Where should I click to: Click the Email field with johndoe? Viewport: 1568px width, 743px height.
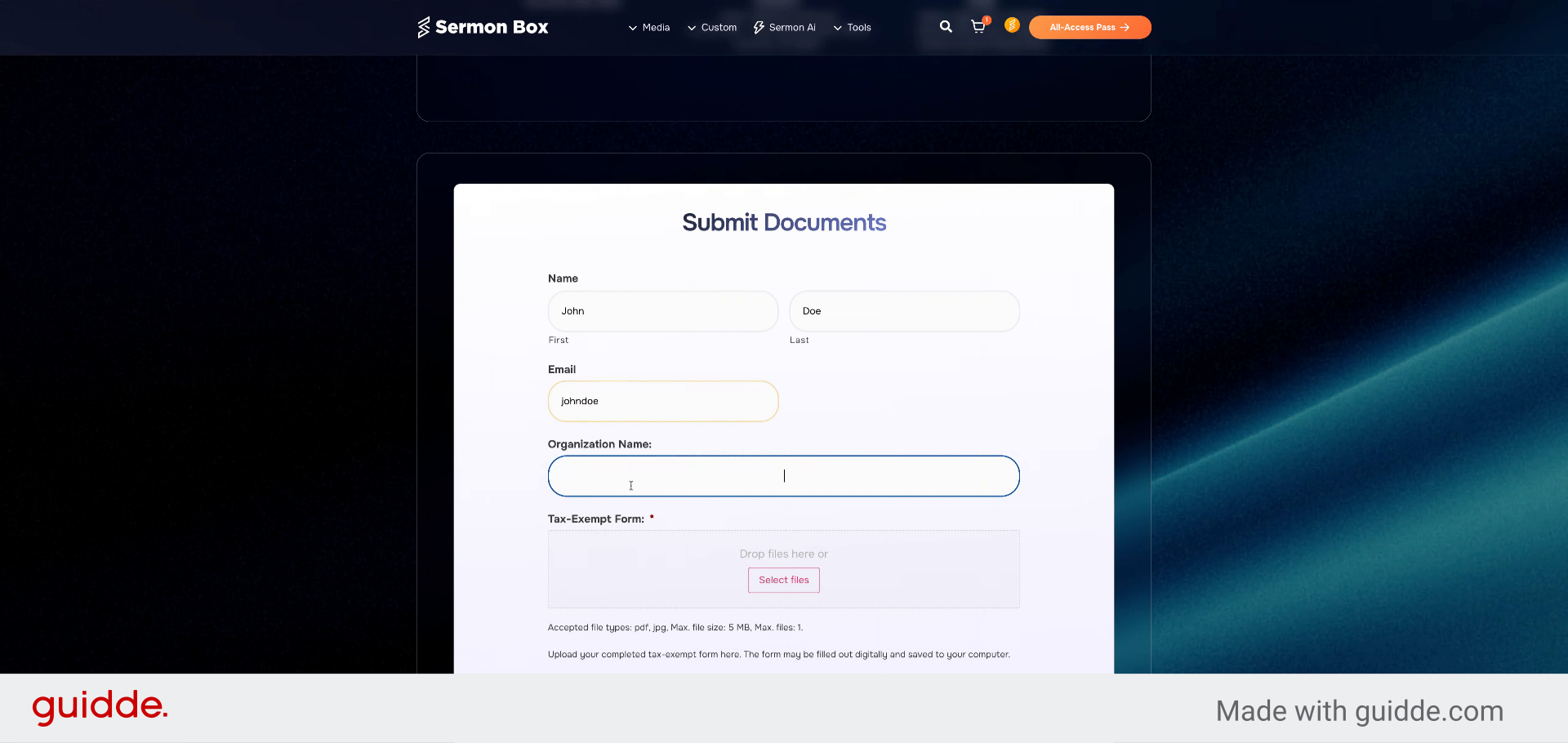point(662,401)
